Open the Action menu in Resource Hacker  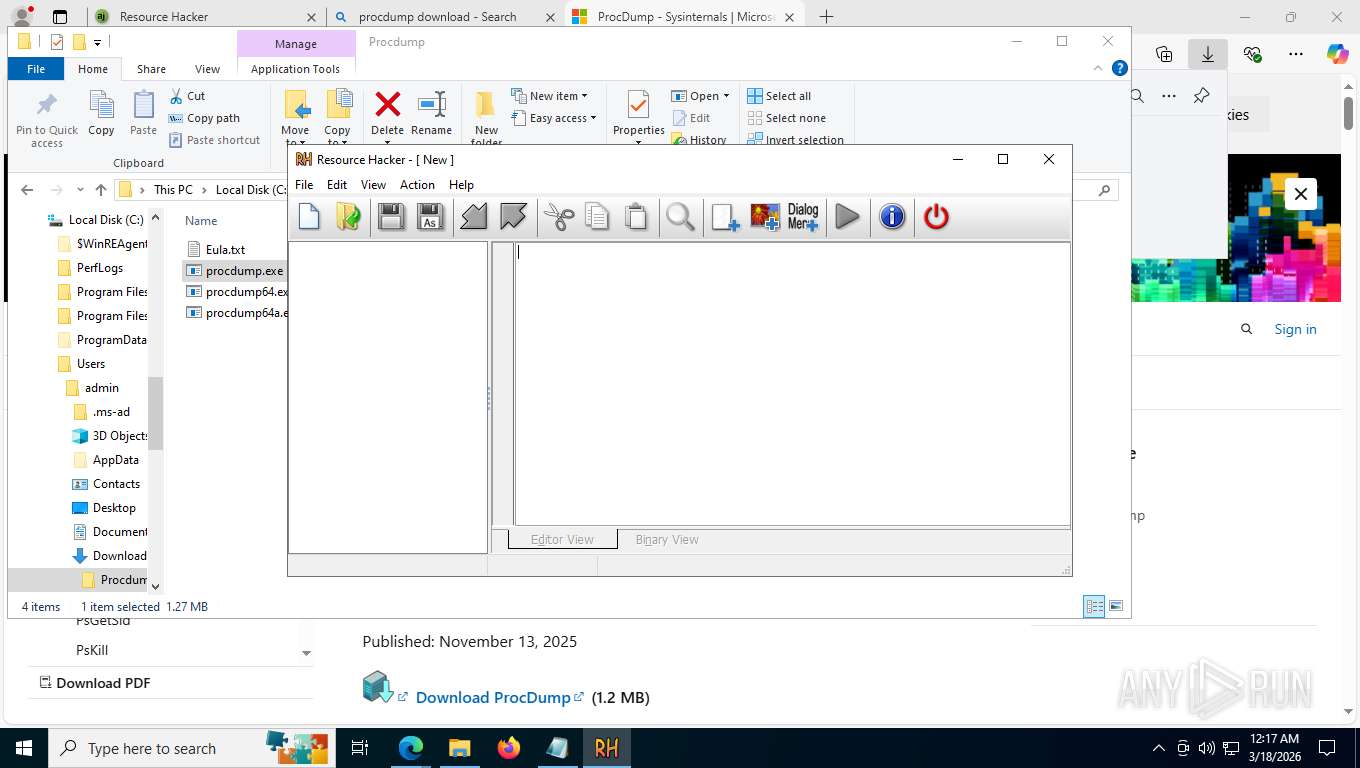(417, 185)
